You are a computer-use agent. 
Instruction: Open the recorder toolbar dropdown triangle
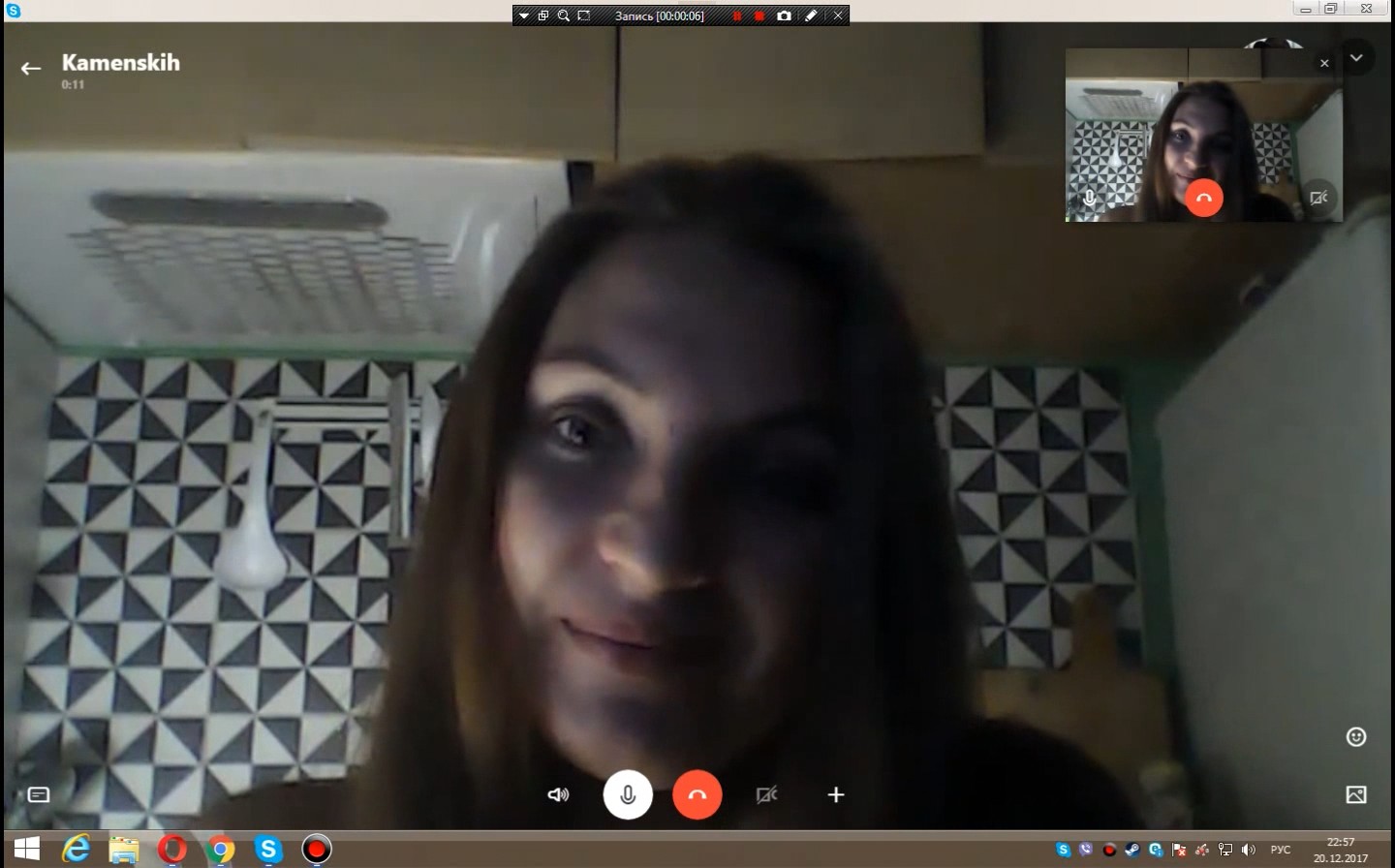pos(524,15)
